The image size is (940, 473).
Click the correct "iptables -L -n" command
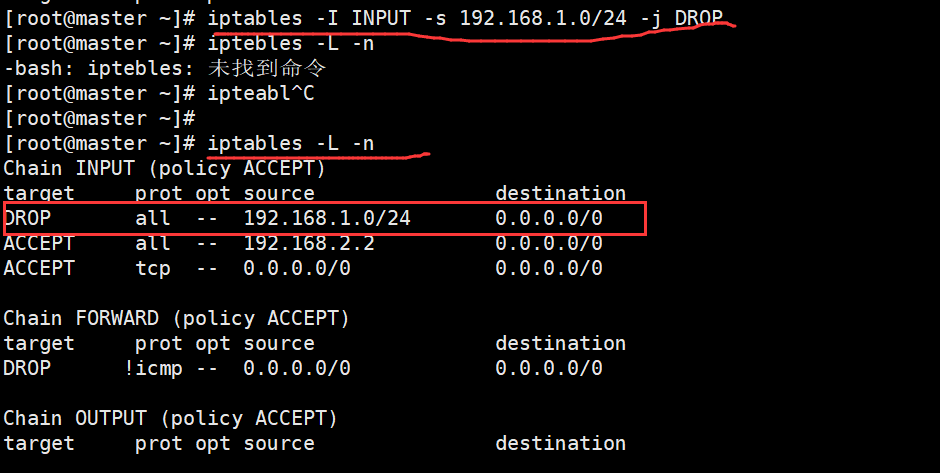point(290,143)
